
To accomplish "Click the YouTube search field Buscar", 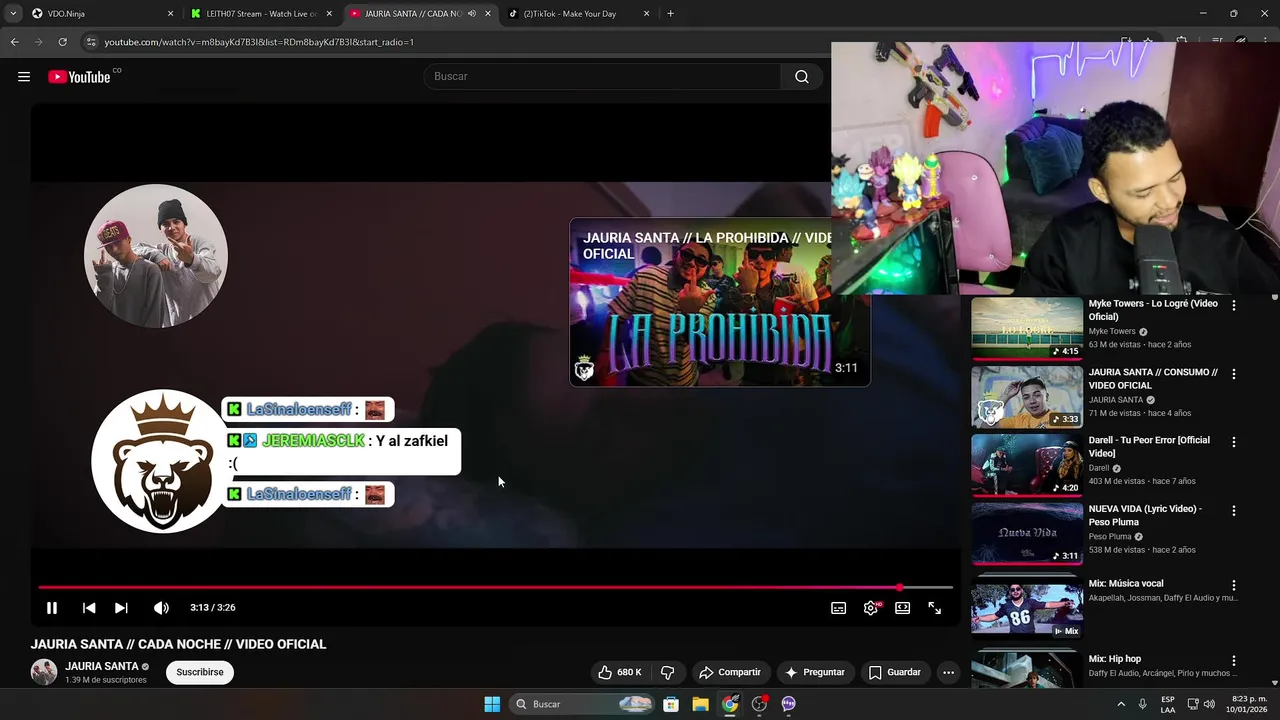I will pyautogui.click(x=602, y=77).
